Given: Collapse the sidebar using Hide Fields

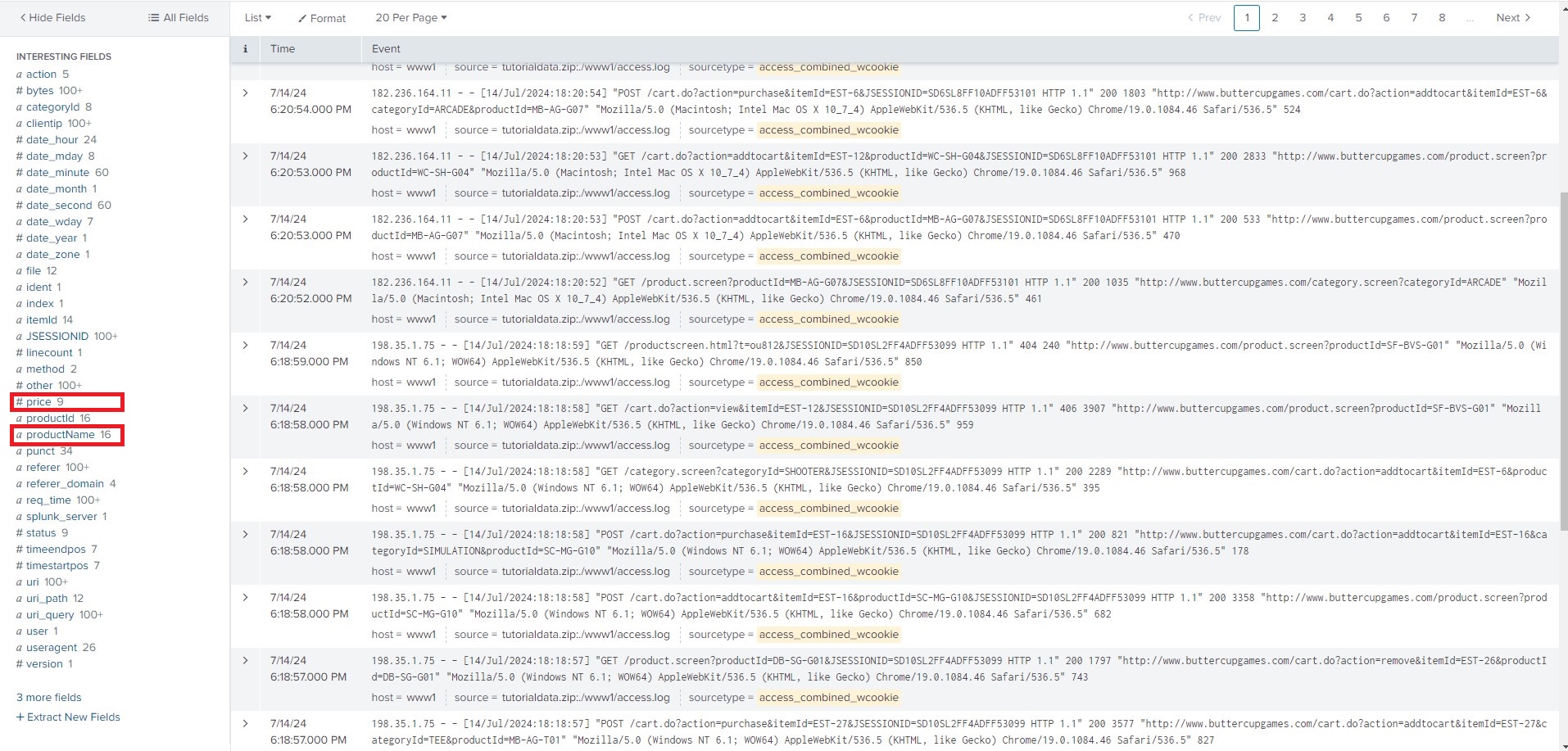Looking at the screenshot, I should pyautogui.click(x=51, y=16).
